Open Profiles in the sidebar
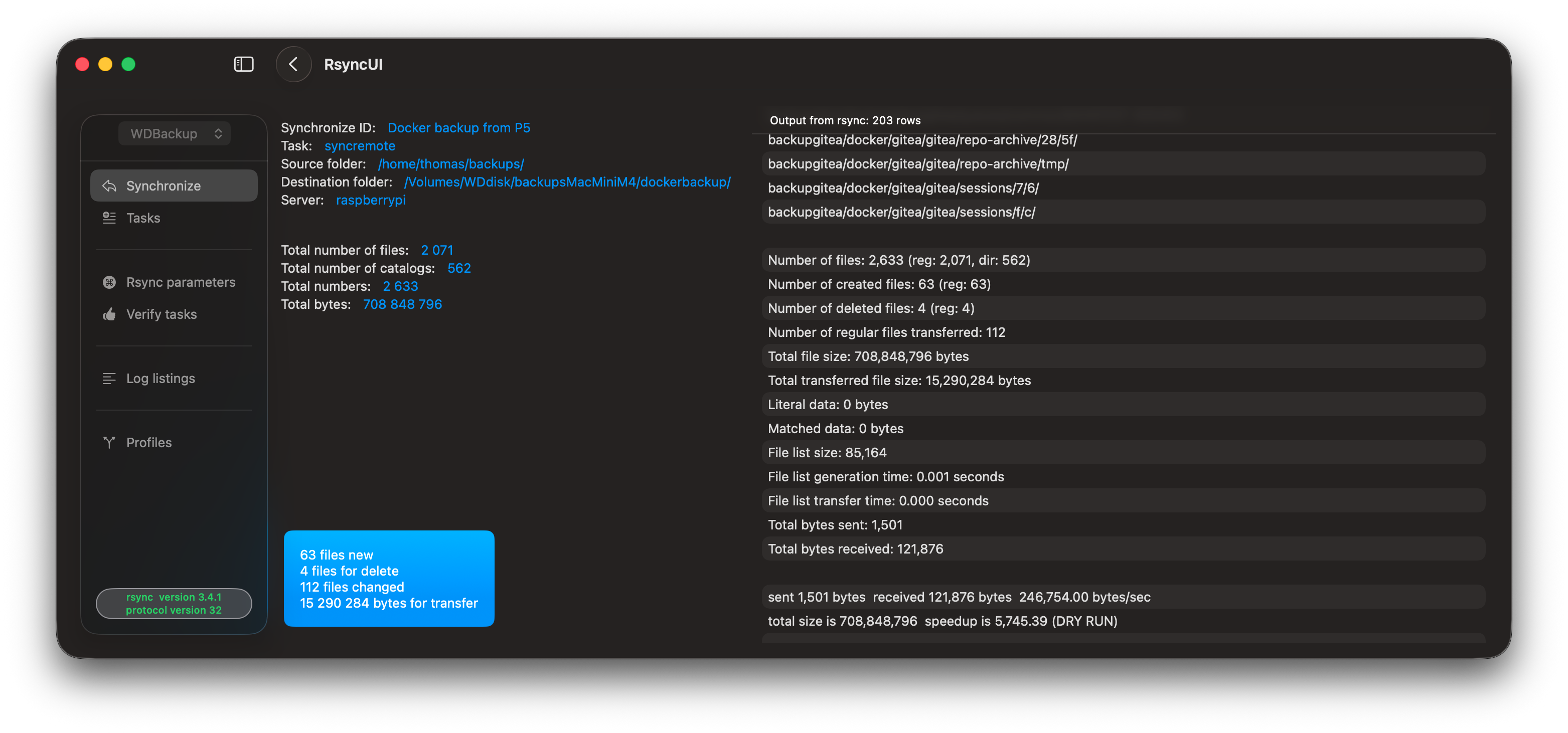 coord(174,442)
